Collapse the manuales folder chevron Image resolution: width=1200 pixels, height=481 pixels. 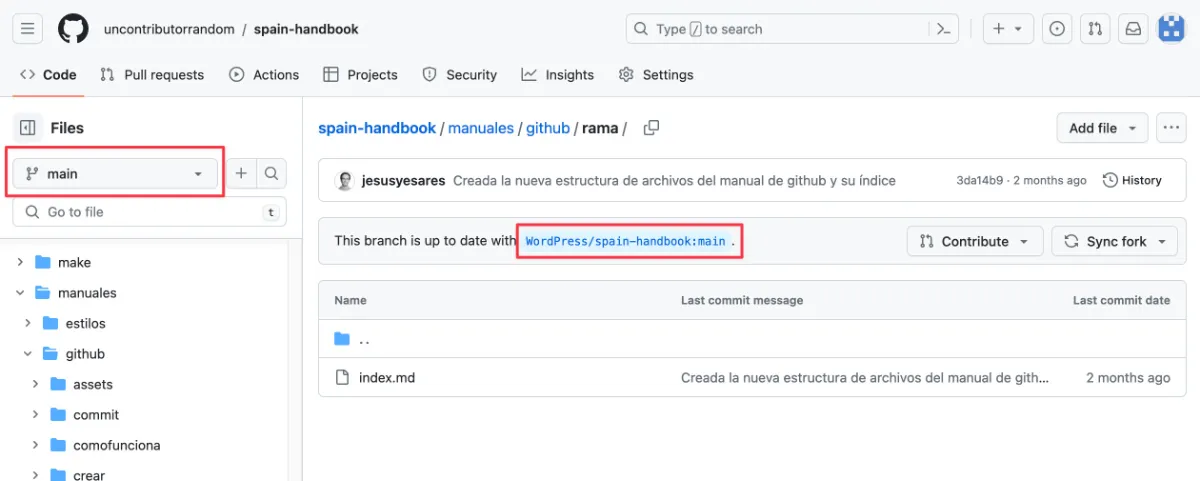(x=20, y=293)
